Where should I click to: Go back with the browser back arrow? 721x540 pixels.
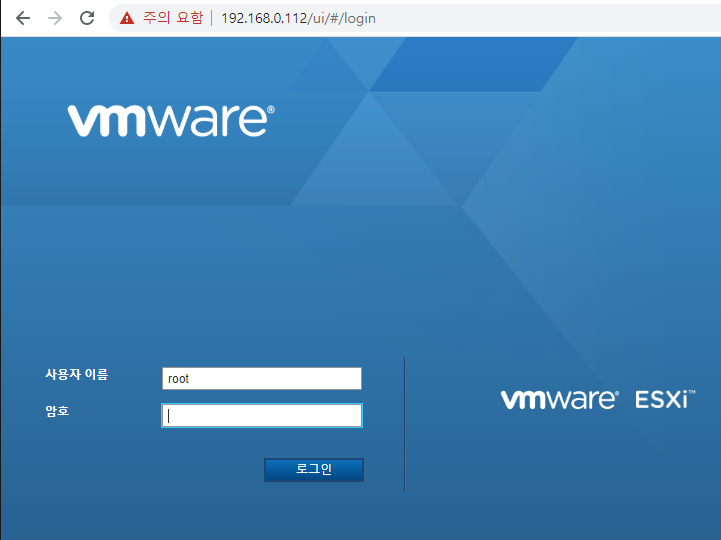(23, 18)
